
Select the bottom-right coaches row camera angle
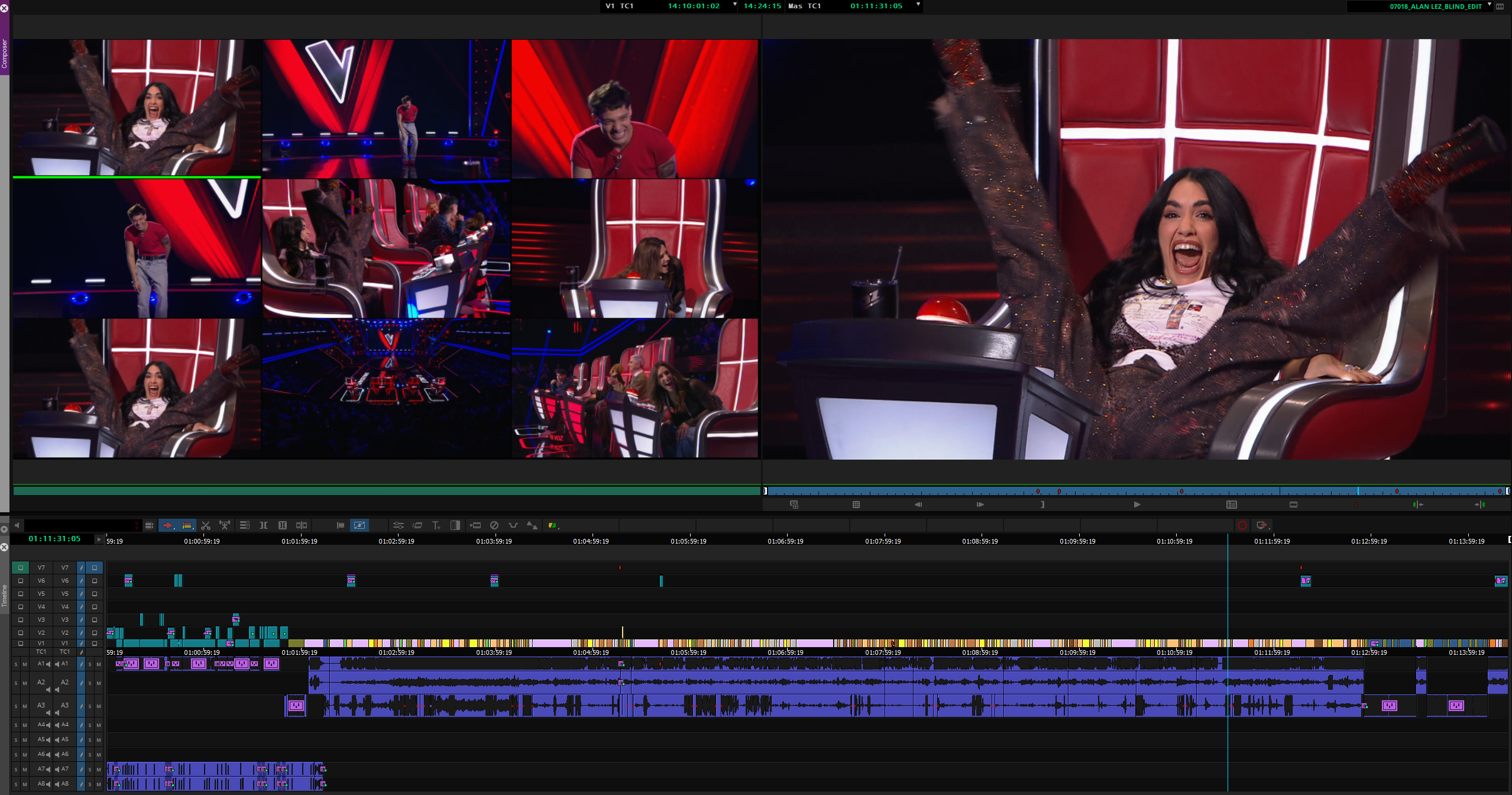coord(635,389)
